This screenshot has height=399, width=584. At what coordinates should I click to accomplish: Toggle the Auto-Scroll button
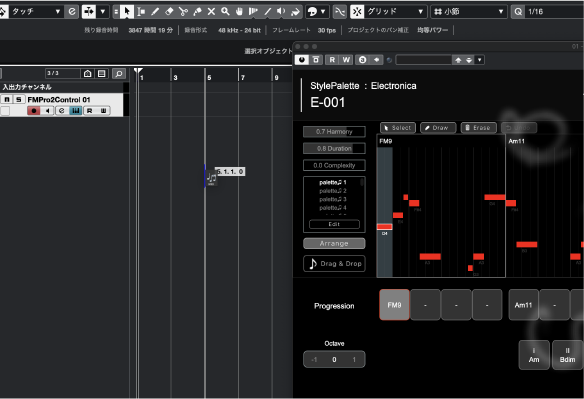(x=89, y=12)
